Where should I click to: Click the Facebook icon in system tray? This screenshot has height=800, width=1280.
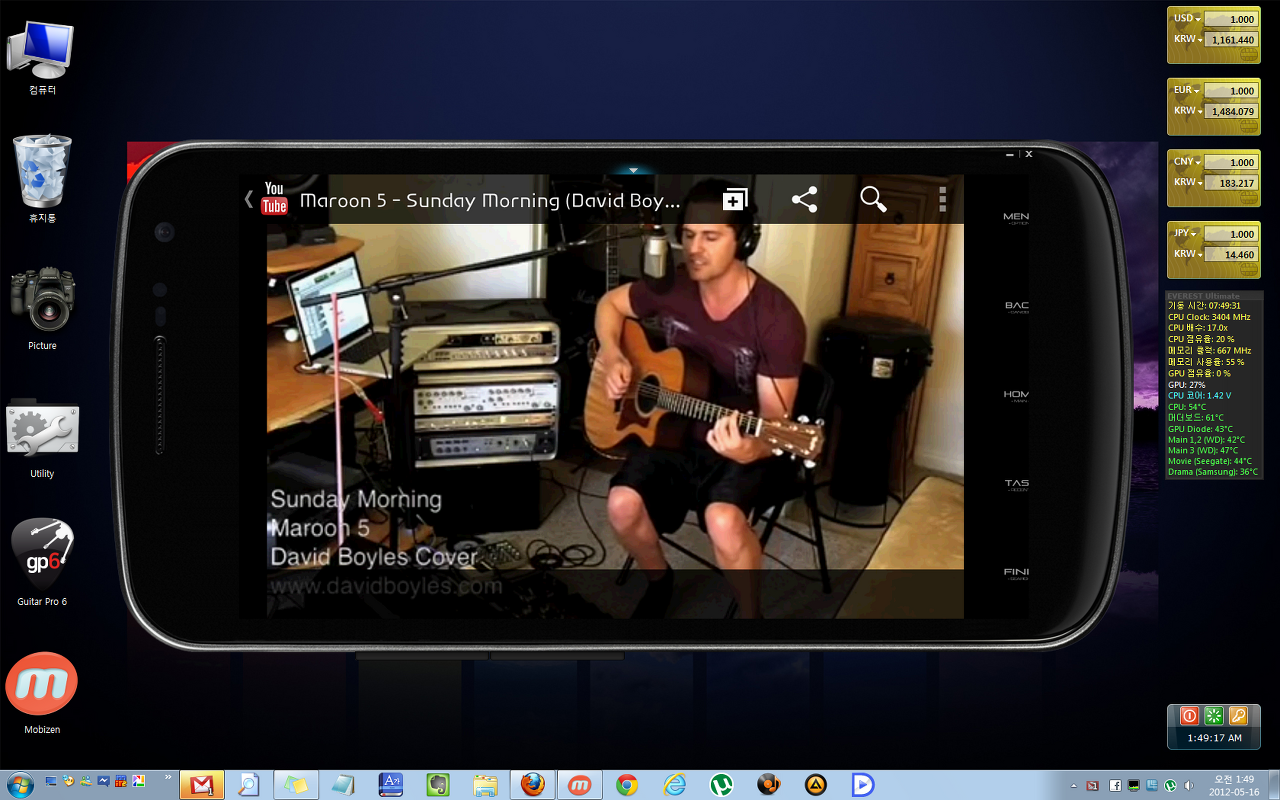(1115, 786)
